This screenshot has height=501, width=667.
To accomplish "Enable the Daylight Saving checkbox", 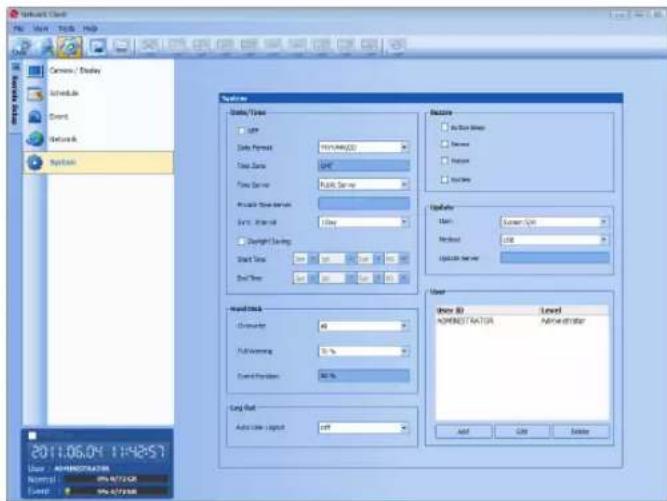I will pyautogui.click(x=242, y=242).
